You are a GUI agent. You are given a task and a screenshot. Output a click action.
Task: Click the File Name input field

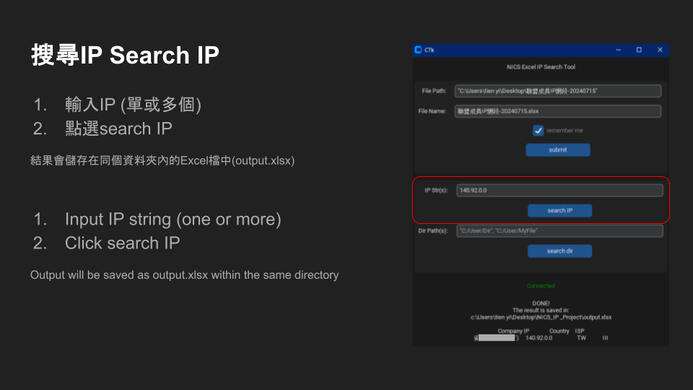point(558,111)
